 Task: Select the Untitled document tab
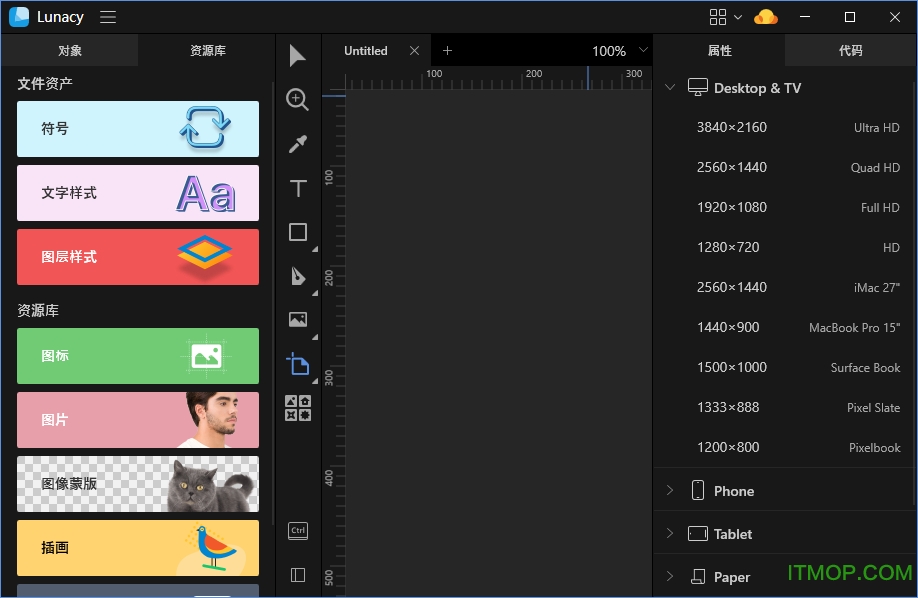pos(366,51)
